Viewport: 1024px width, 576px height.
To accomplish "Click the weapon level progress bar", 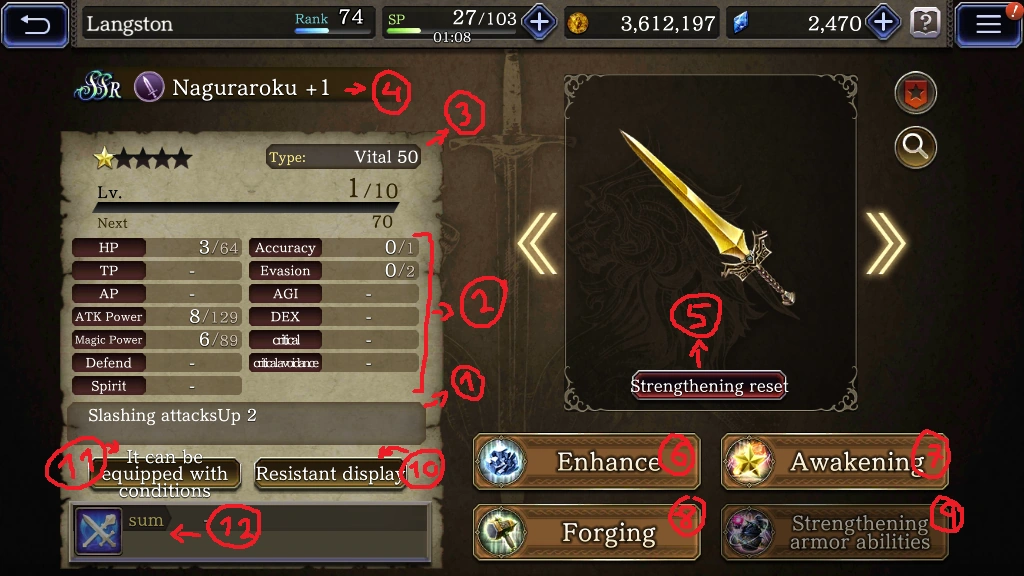I will tap(246, 208).
